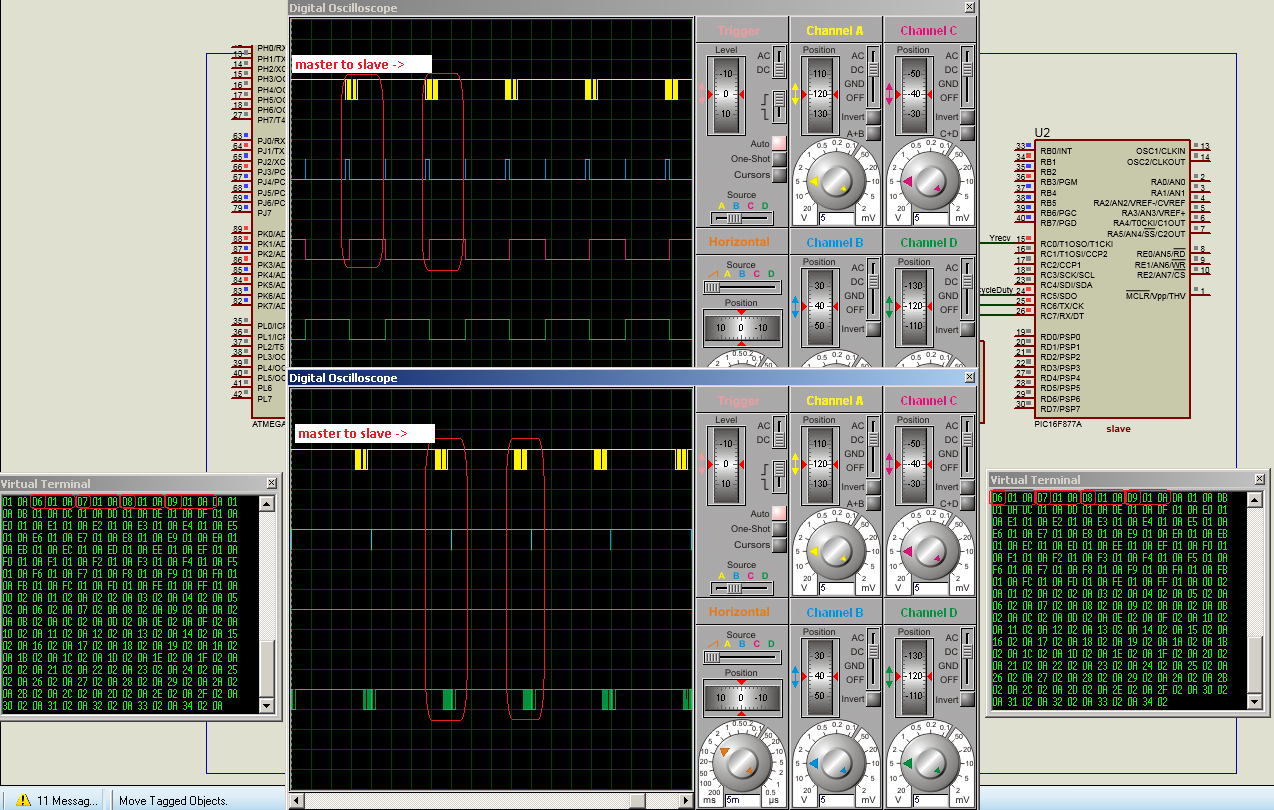Click left arrow of lower oscilloscope scrollbar
The image size is (1274, 810).
296,801
